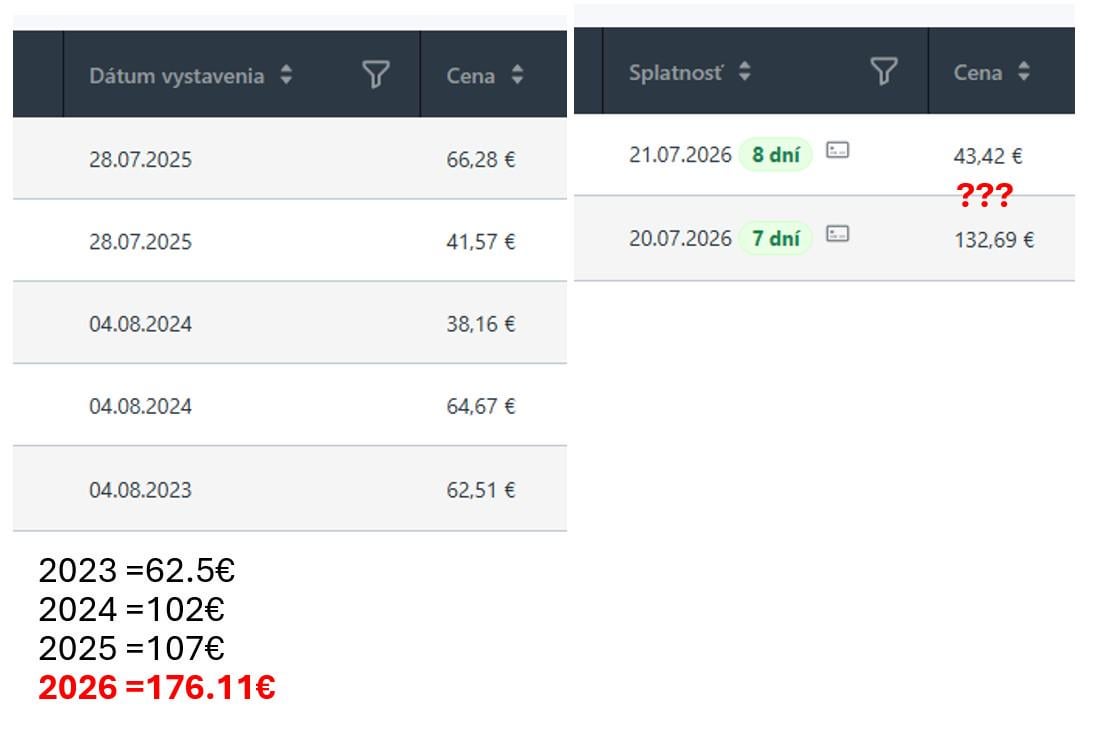Sort the left table by Cena arrows
1095x744 pixels.
click(x=517, y=74)
